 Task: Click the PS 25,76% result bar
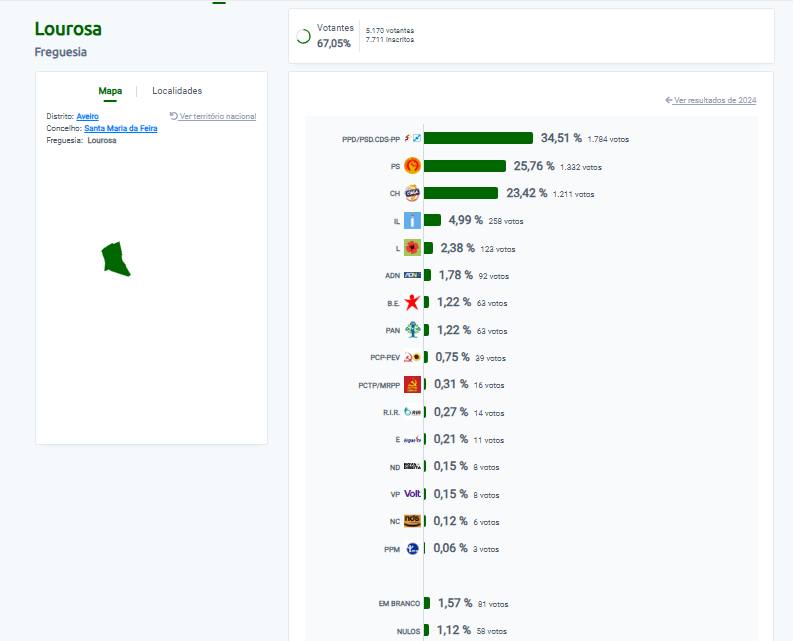tap(465, 166)
